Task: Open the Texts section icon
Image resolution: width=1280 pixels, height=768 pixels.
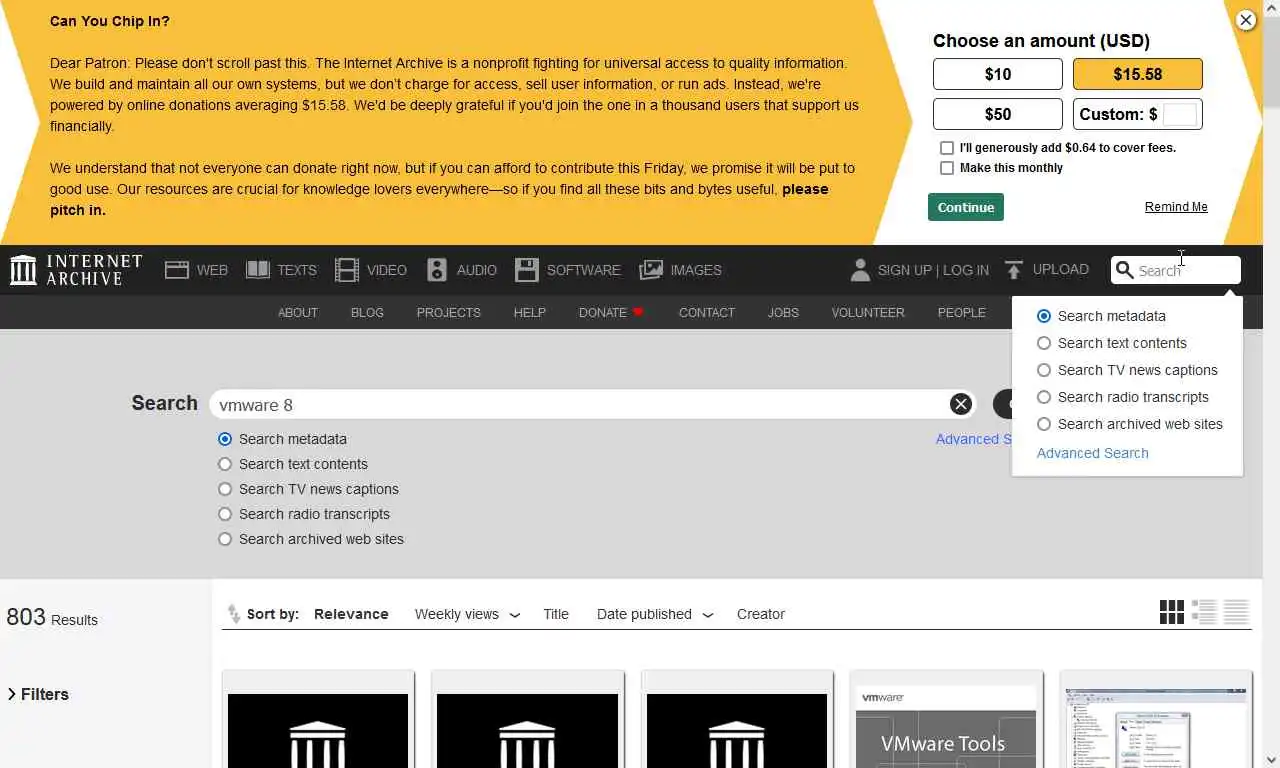Action: [x=258, y=270]
